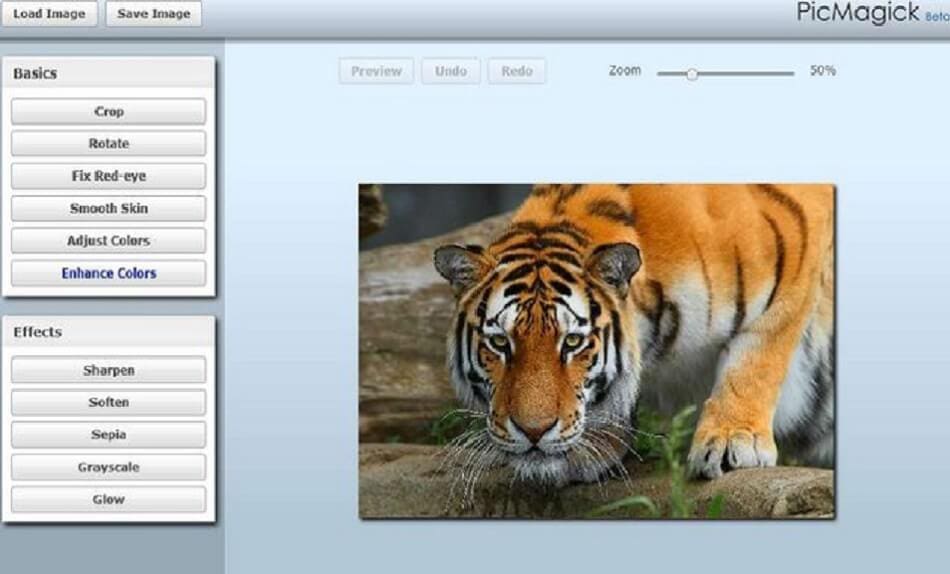Image resolution: width=950 pixels, height=574 pixels.
Task: Click the PicMagick logo
Action: point(858,13)
